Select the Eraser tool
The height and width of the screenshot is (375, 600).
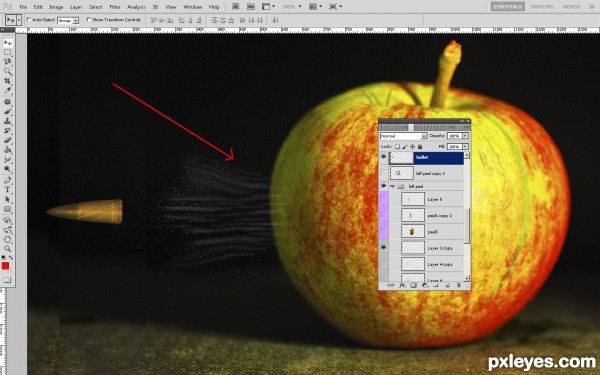[x=8, y=140]
